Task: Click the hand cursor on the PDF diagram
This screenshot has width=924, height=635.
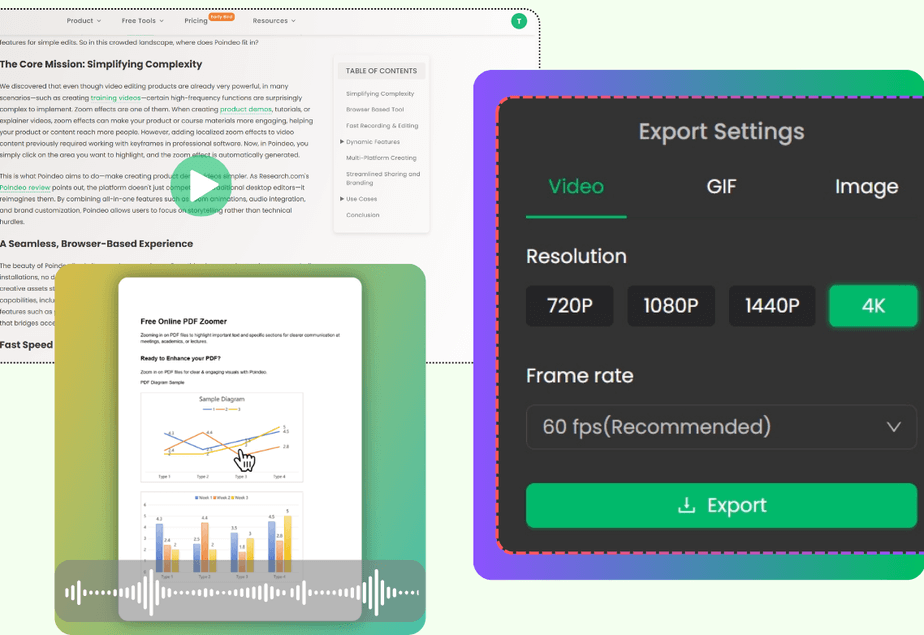Action: coord(243,458)
